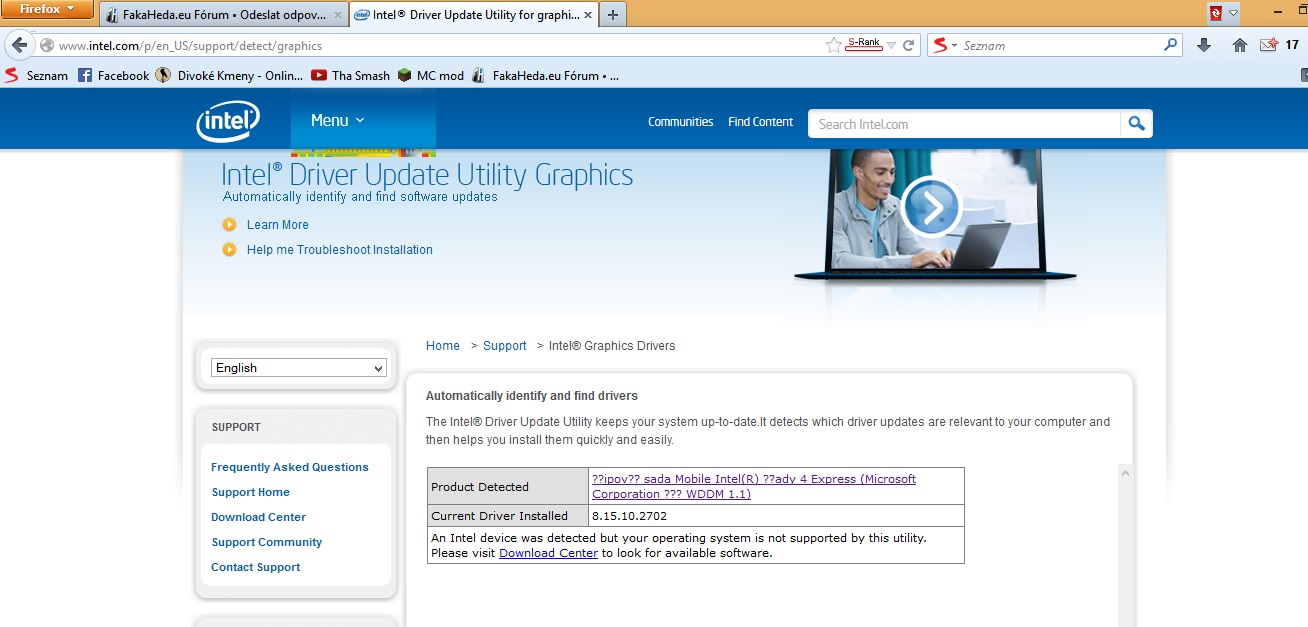Open the Seznam bookmark
The image size is (1308, 627).
point(36,75)
